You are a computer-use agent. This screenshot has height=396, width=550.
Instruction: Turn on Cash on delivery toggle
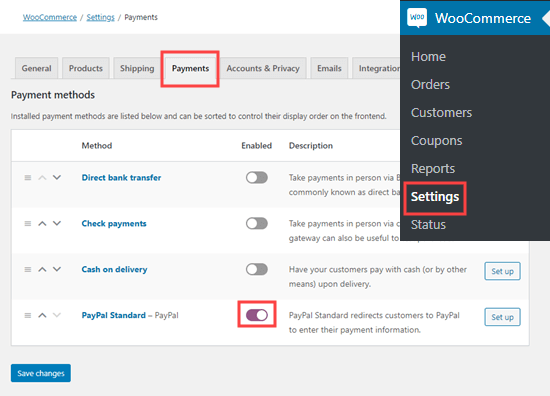pyautogui.click(x=257, y=269)
